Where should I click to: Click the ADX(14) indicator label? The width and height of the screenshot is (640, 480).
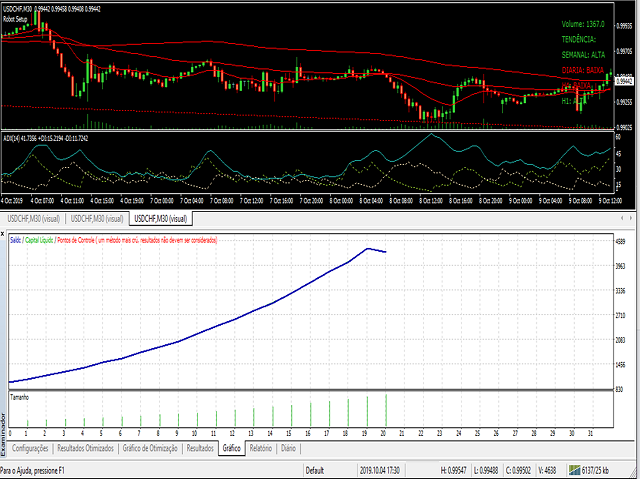pyautogui.click(x=45, y=138)
